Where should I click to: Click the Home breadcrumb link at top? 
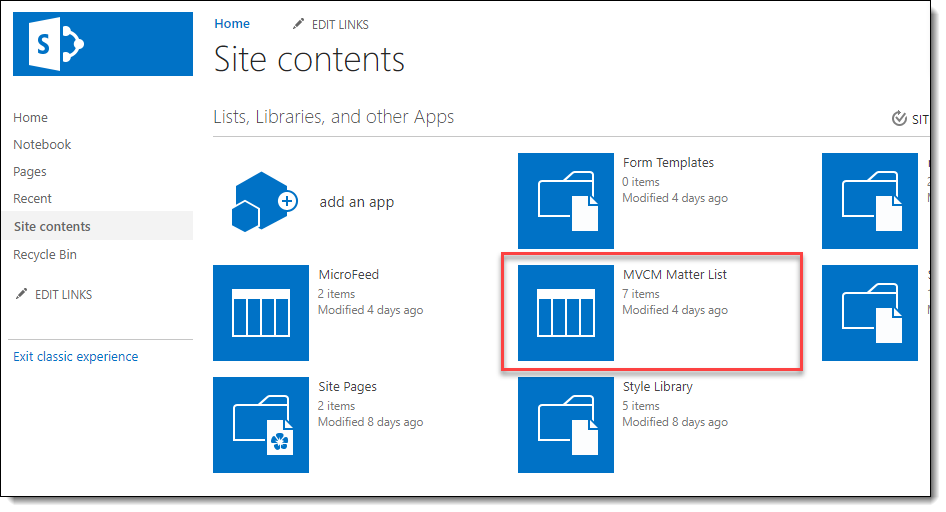[232, 24]
